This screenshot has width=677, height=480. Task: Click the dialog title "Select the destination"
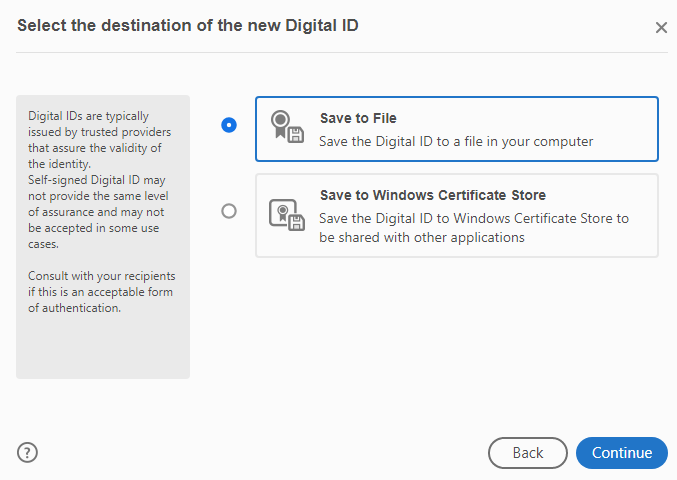pos(188,25)
